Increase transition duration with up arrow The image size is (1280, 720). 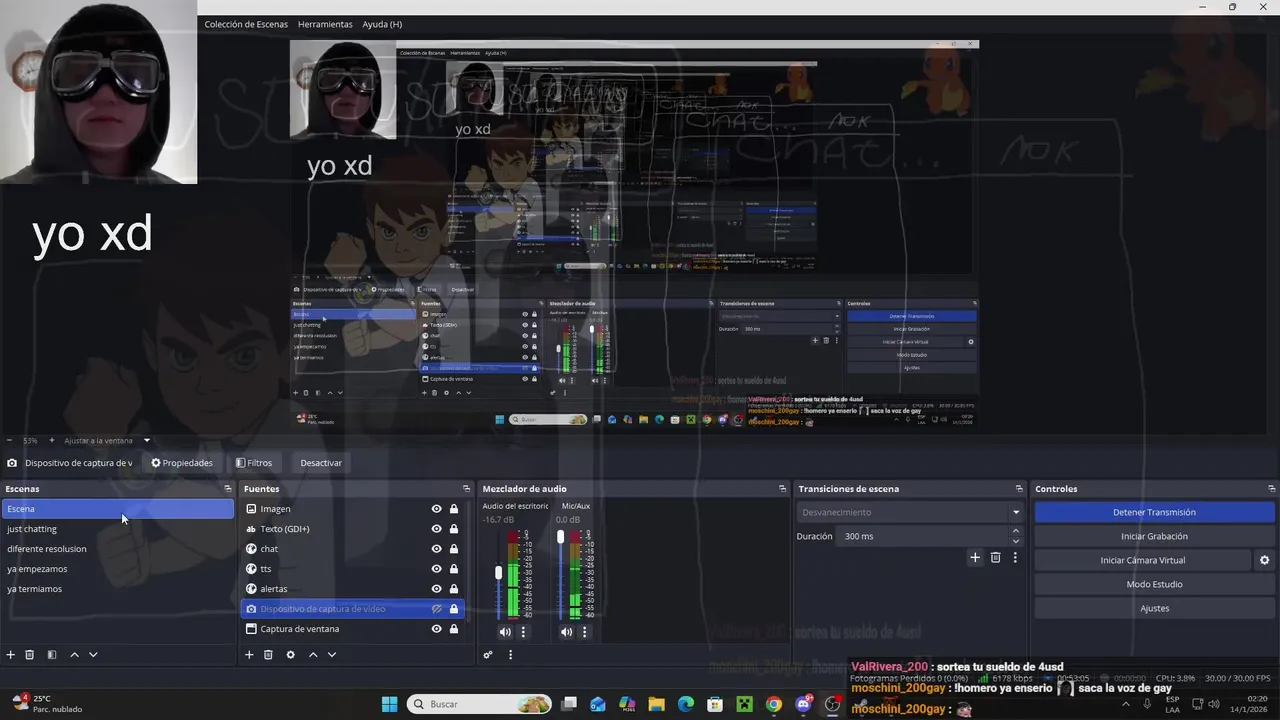(x=1016, y=531)
